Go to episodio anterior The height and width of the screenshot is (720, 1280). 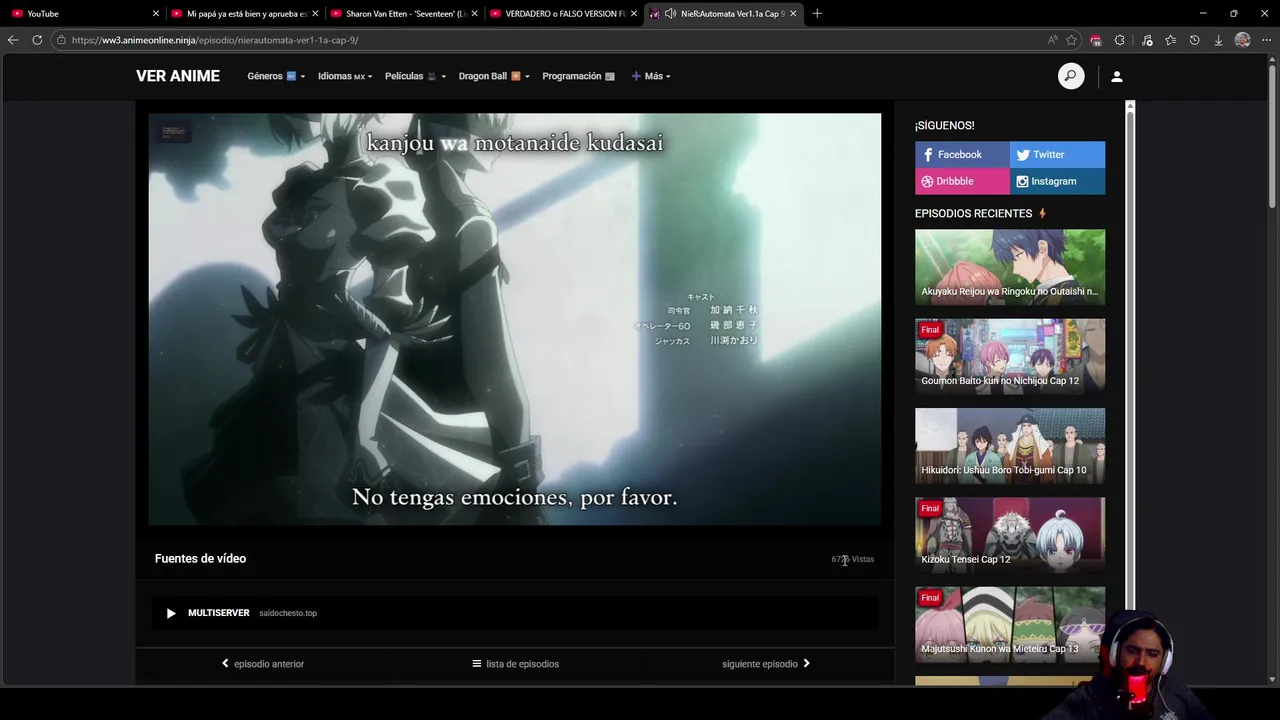263,663
